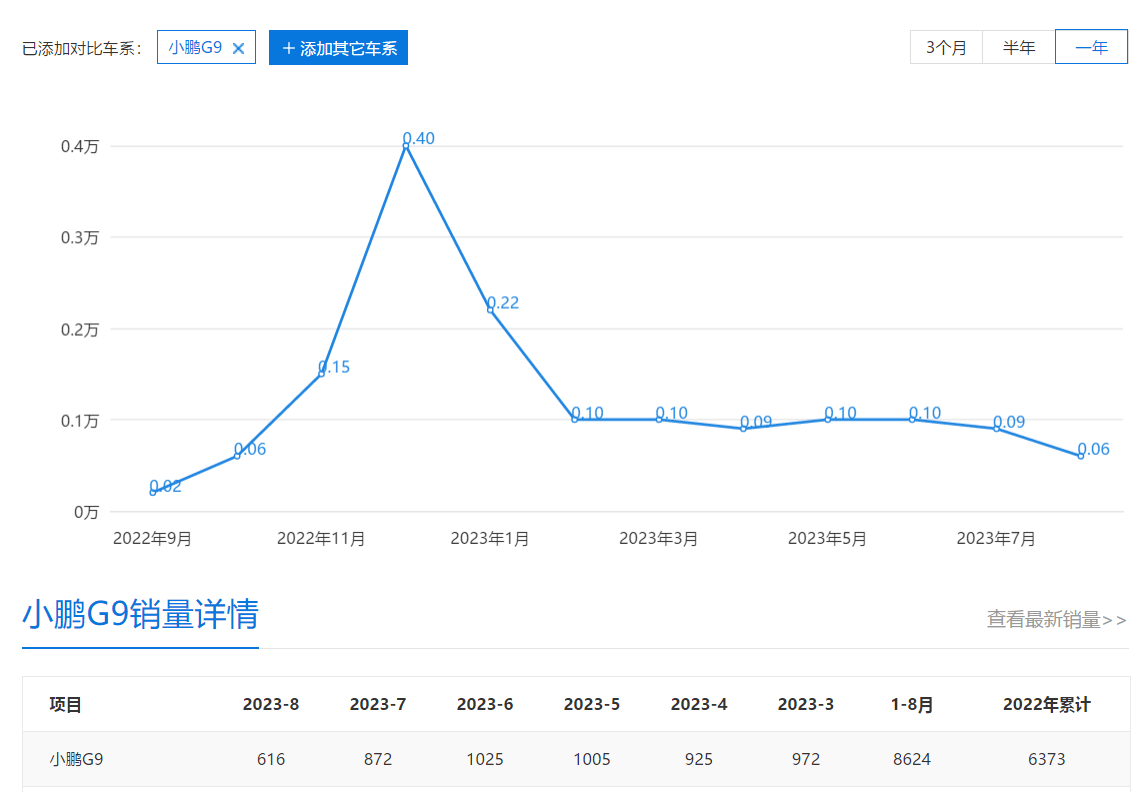
Task: Remove 小鹏G9 tag with the X icon
Action: tap(238, 49)
